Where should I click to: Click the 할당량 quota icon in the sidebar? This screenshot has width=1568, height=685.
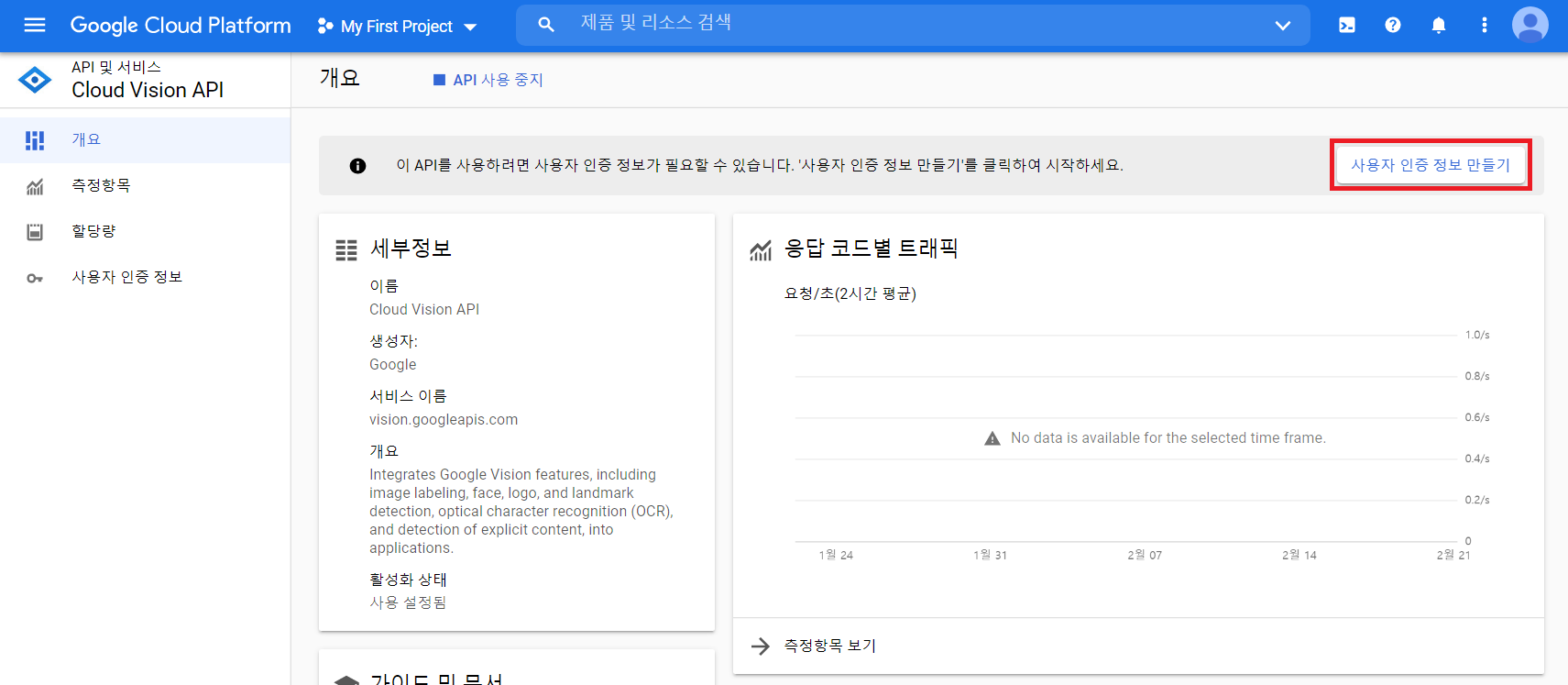click(35, 232)
